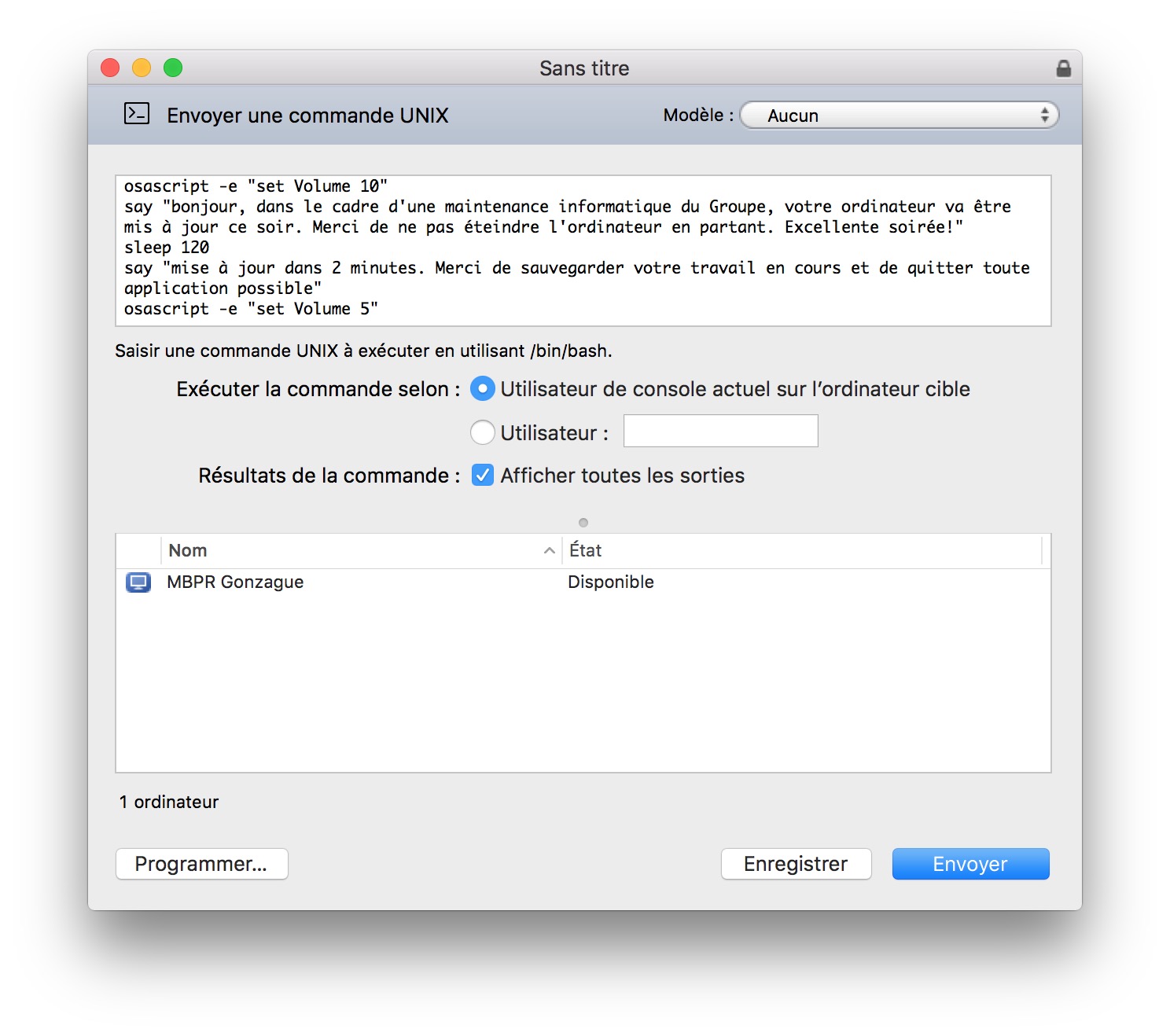Click the yellow minimize window button
This screenshot has width=1170, height=1036.
point(142,68)
